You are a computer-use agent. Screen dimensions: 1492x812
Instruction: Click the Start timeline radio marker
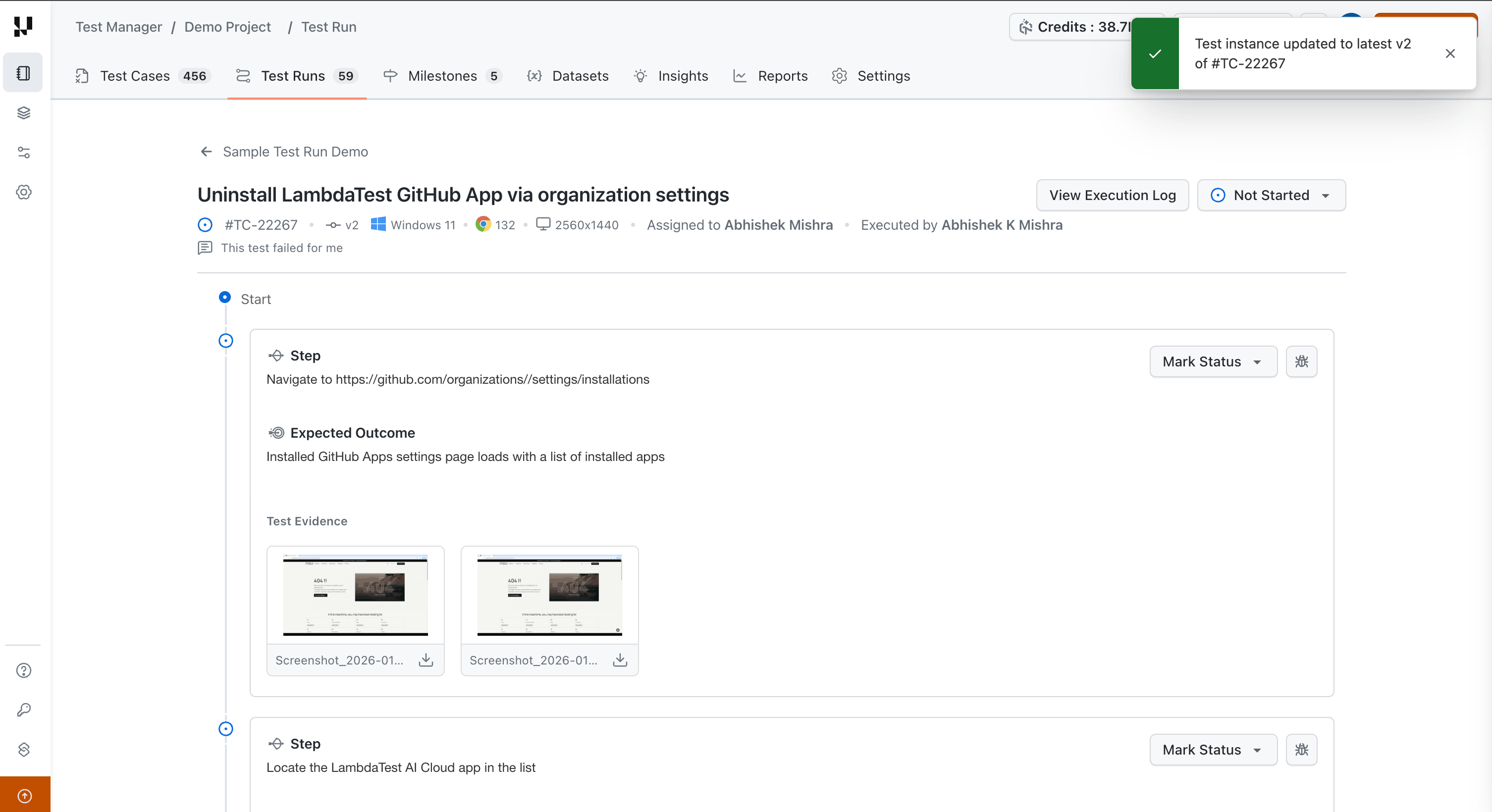225,298
